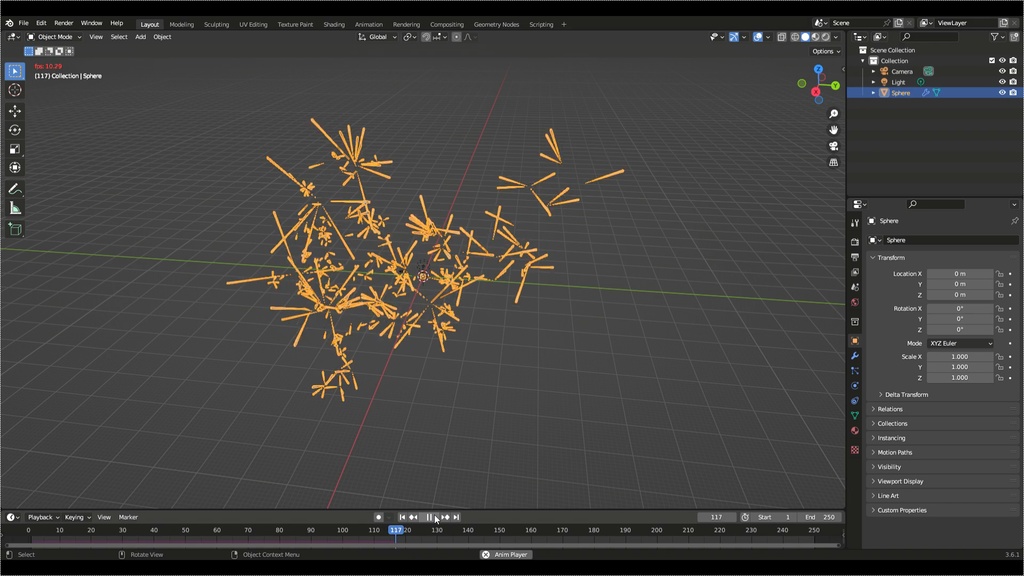
Task: Switch orthographic/perspective grid icon
Action: point(833,162)
